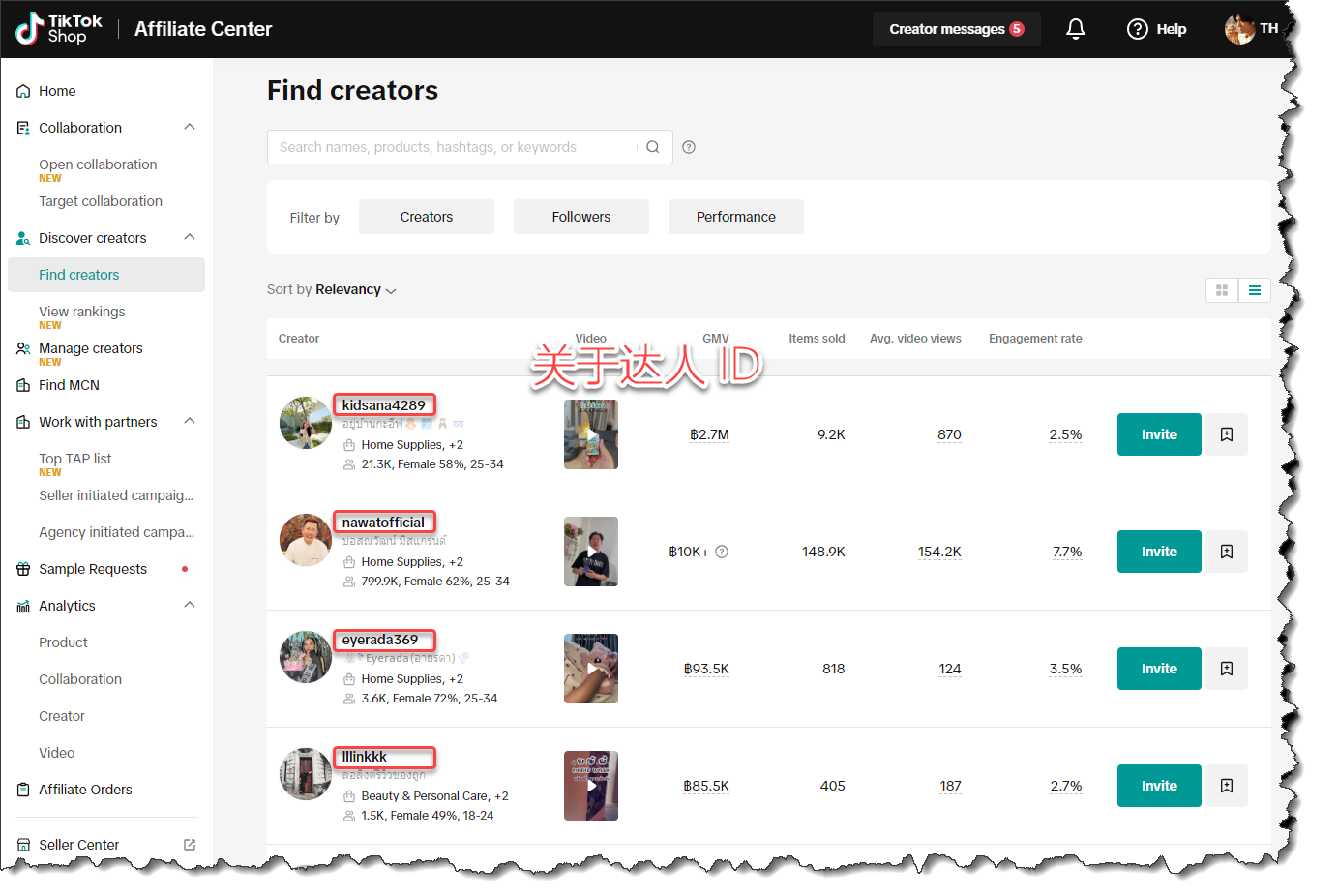Bookmark creator kidsana4289

click(1226, 434)
